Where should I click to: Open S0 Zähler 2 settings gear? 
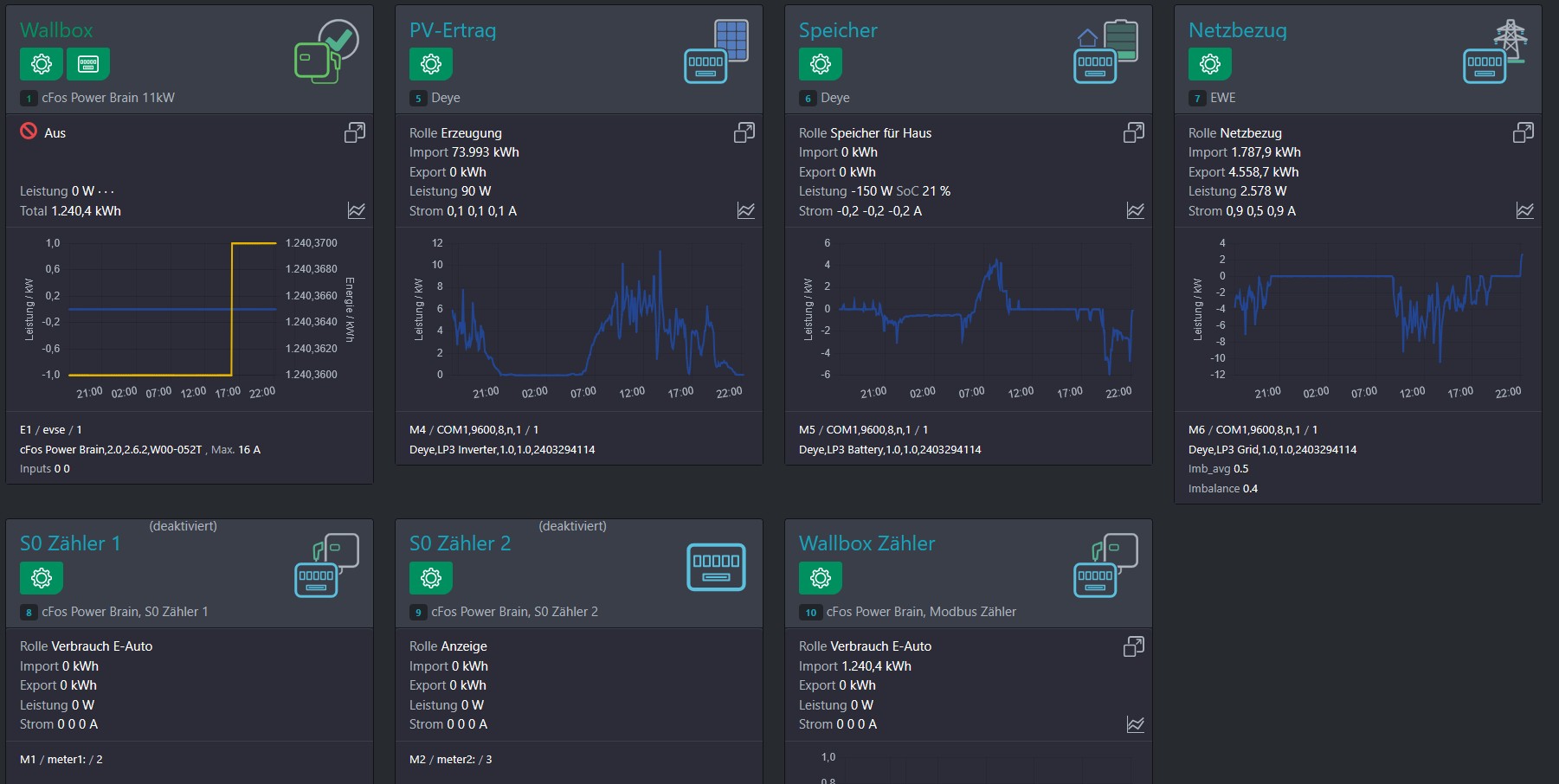coord(431,577)
